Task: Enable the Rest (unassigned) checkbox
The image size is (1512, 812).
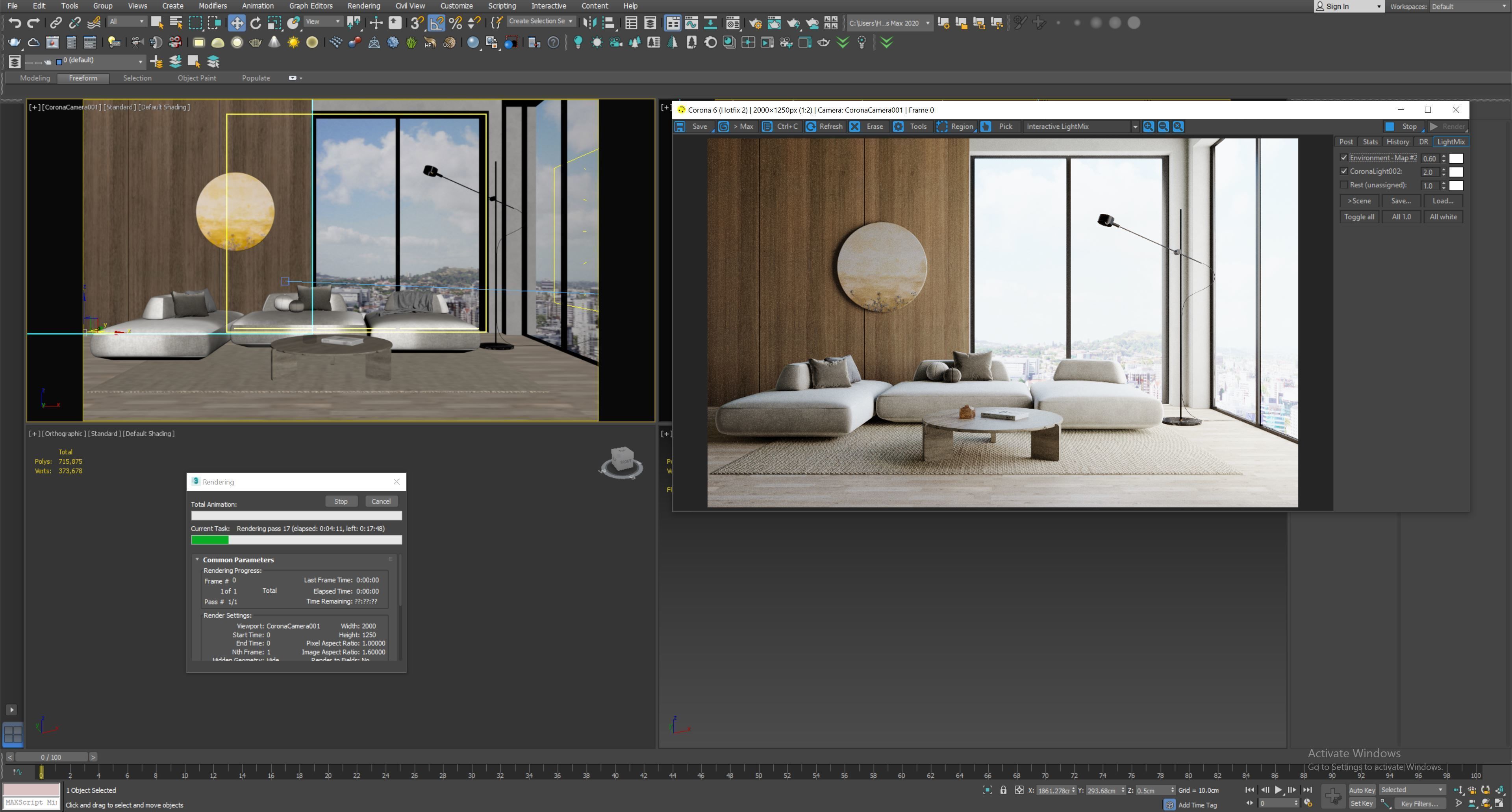Action: [x=1343, y=185]
